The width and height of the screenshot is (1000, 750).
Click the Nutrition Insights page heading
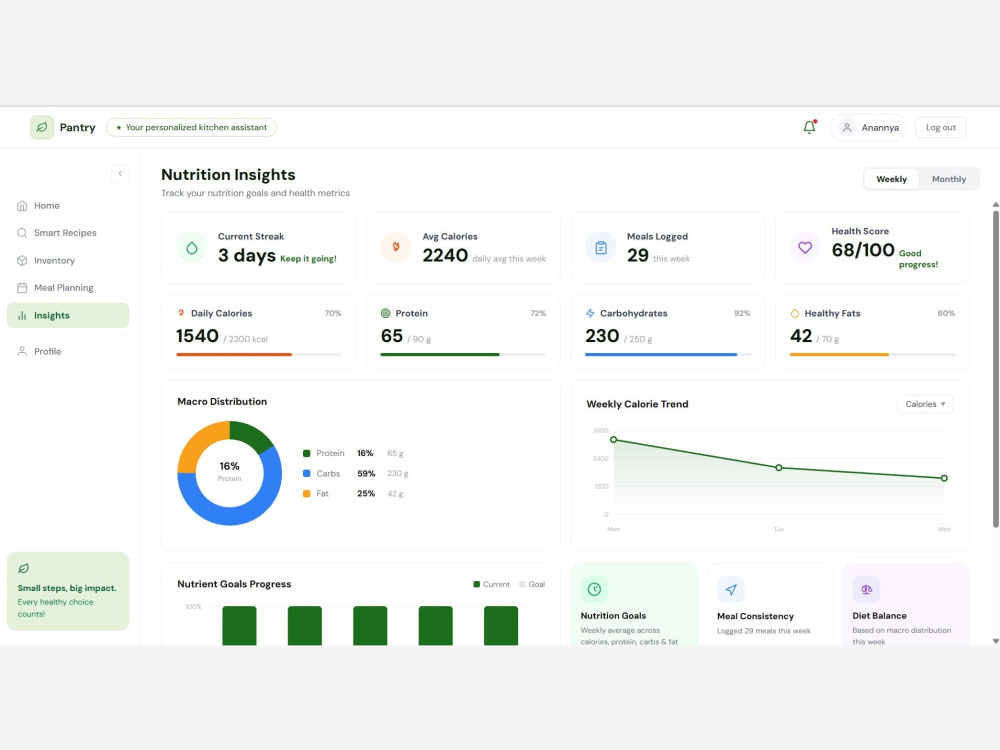[228, 175]
